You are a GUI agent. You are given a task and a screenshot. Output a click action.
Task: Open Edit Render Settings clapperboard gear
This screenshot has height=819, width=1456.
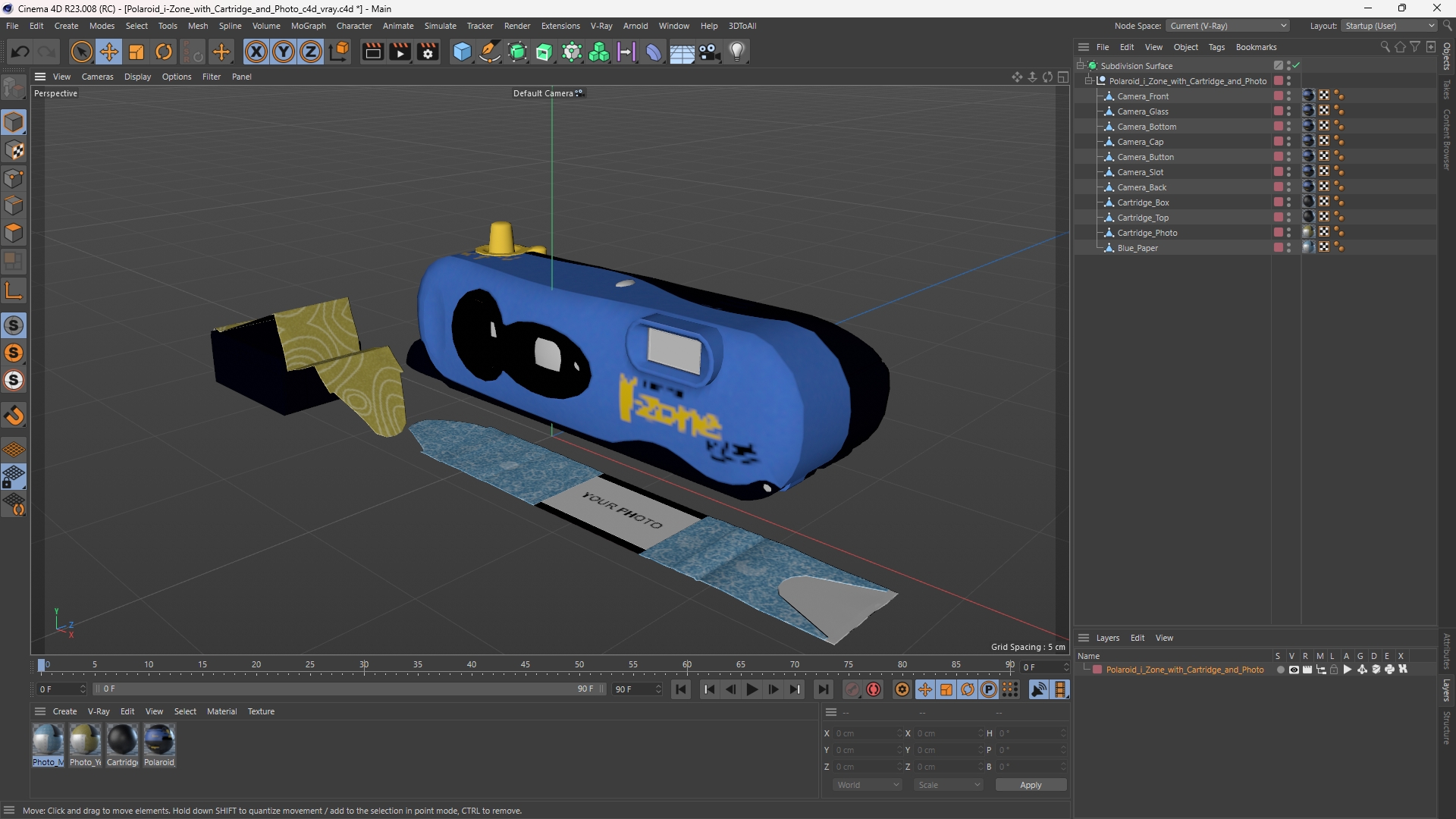pyautogui.click(x=428, y=52)
